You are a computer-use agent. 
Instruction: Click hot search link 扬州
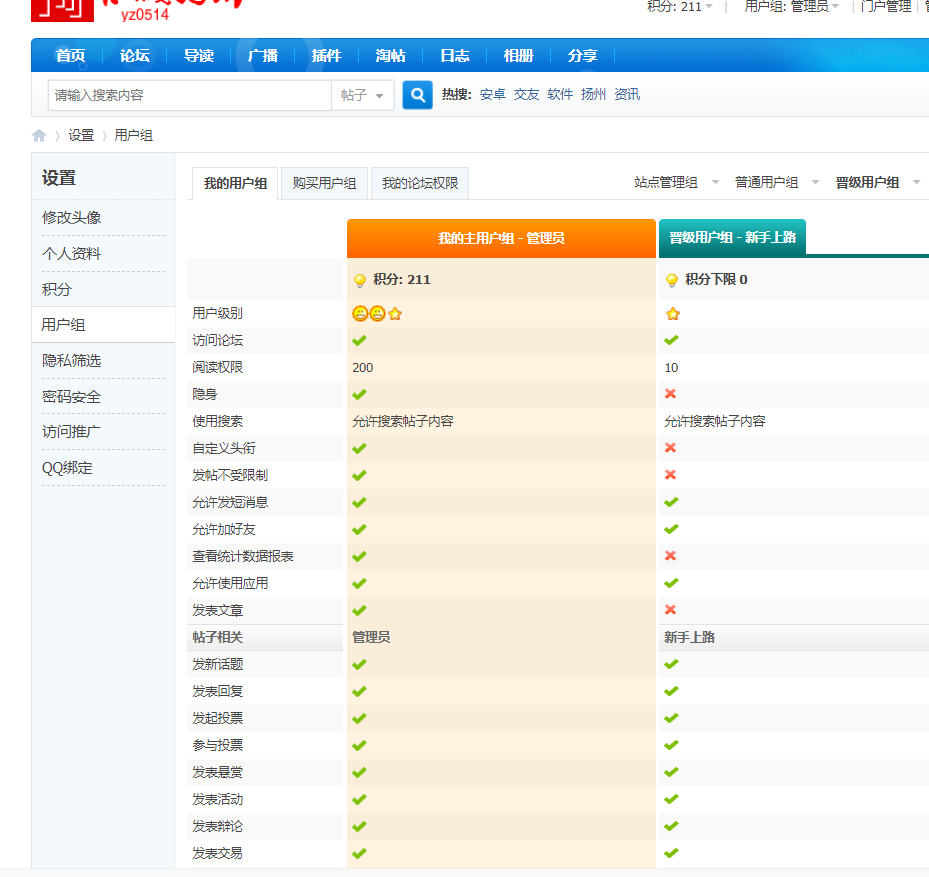[x=593, y=94]
